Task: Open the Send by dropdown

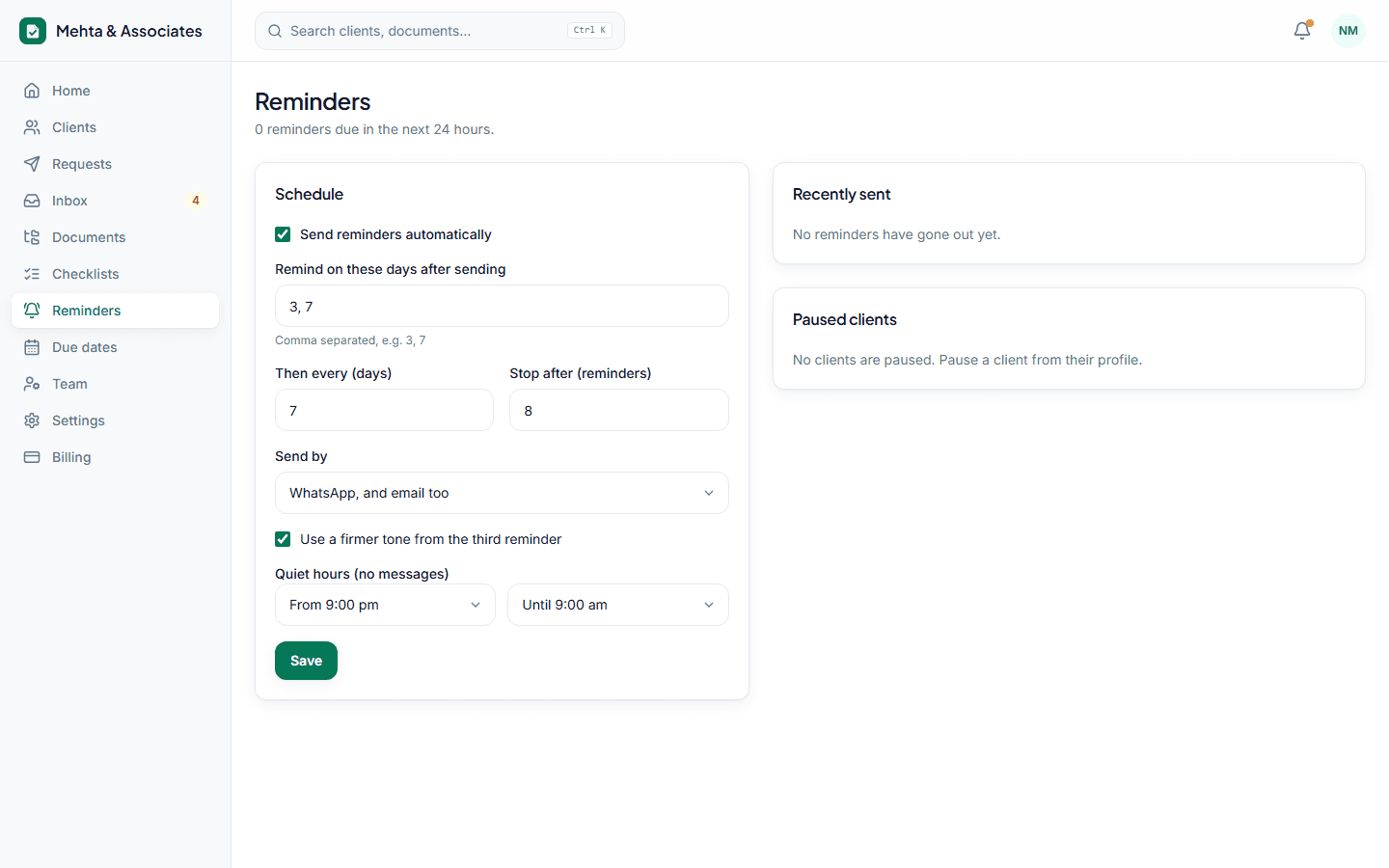Action: (x=502, y=493)
